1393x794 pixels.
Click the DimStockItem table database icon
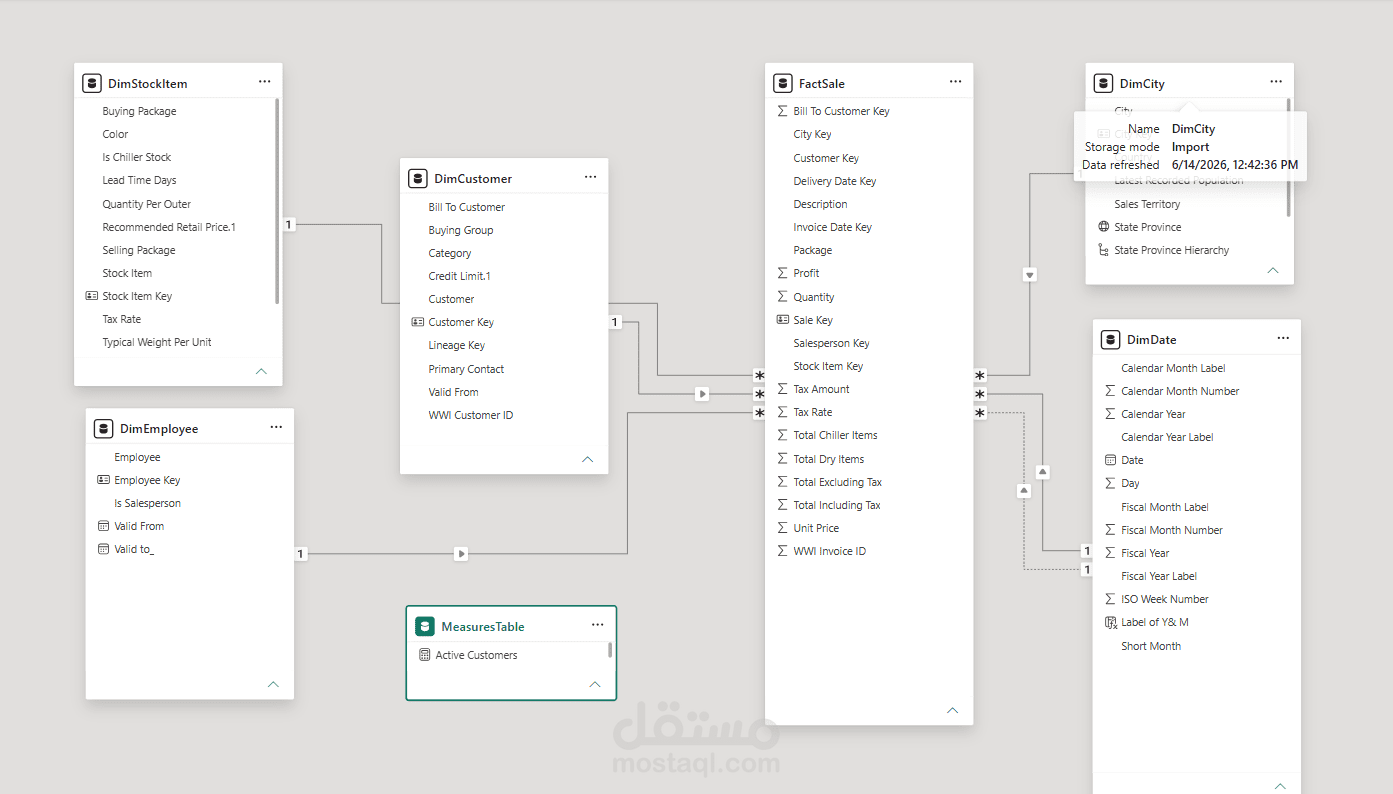pos(92,83)
